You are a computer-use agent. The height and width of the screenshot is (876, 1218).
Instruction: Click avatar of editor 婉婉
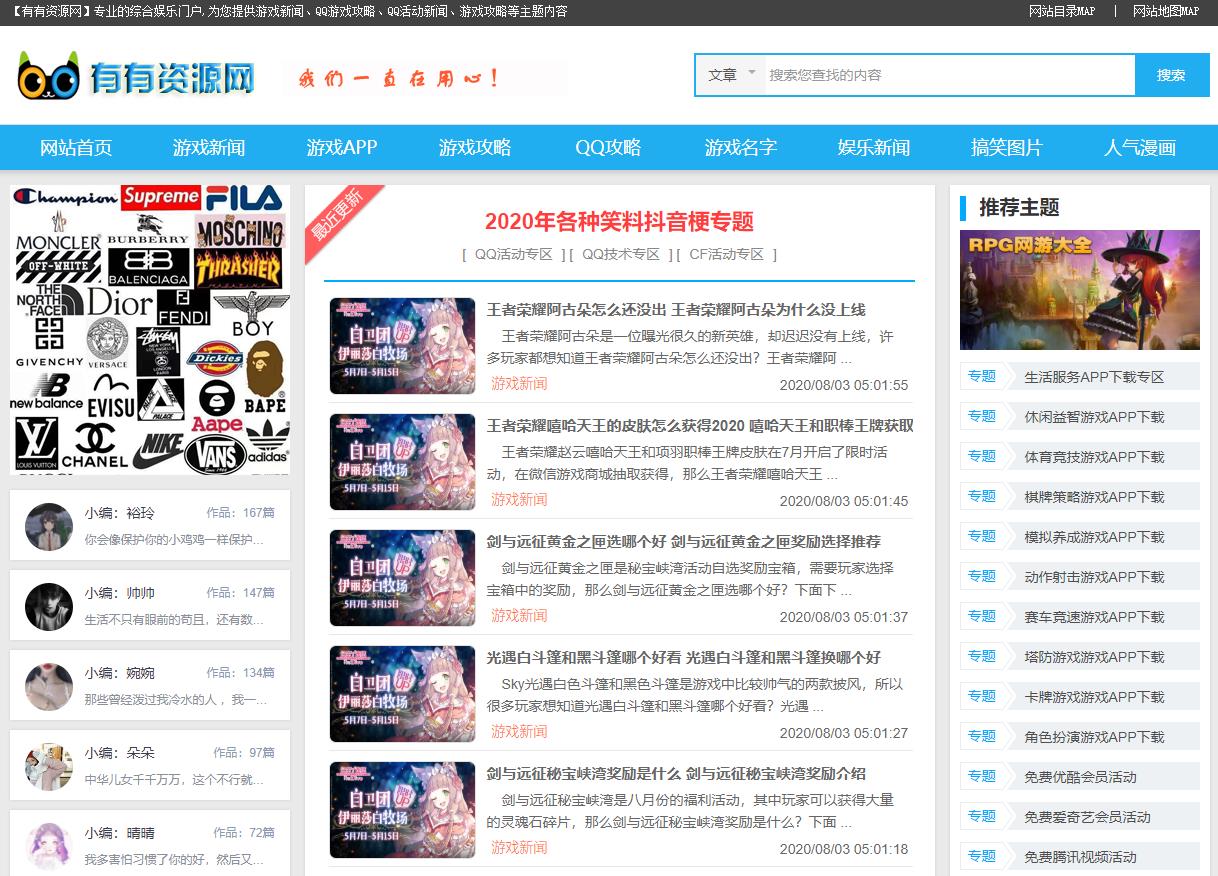point(49,687)
